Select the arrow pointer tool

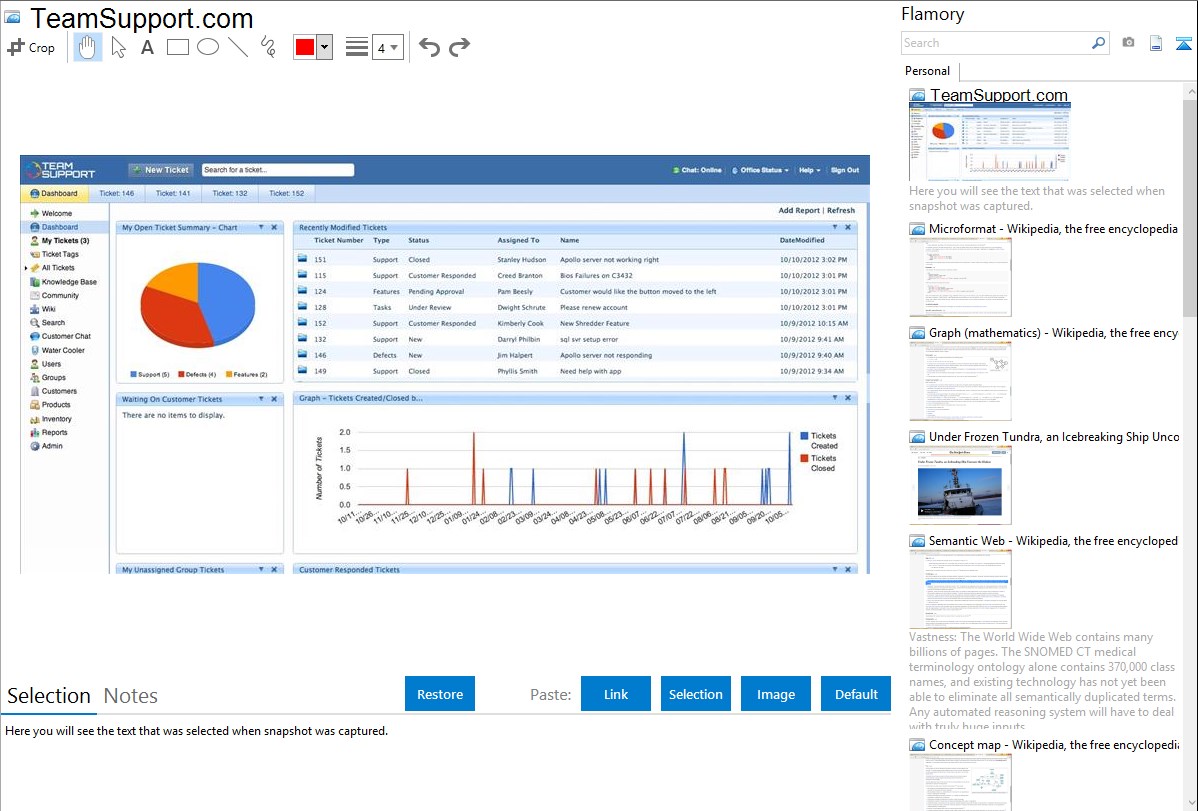coord(118,47)
